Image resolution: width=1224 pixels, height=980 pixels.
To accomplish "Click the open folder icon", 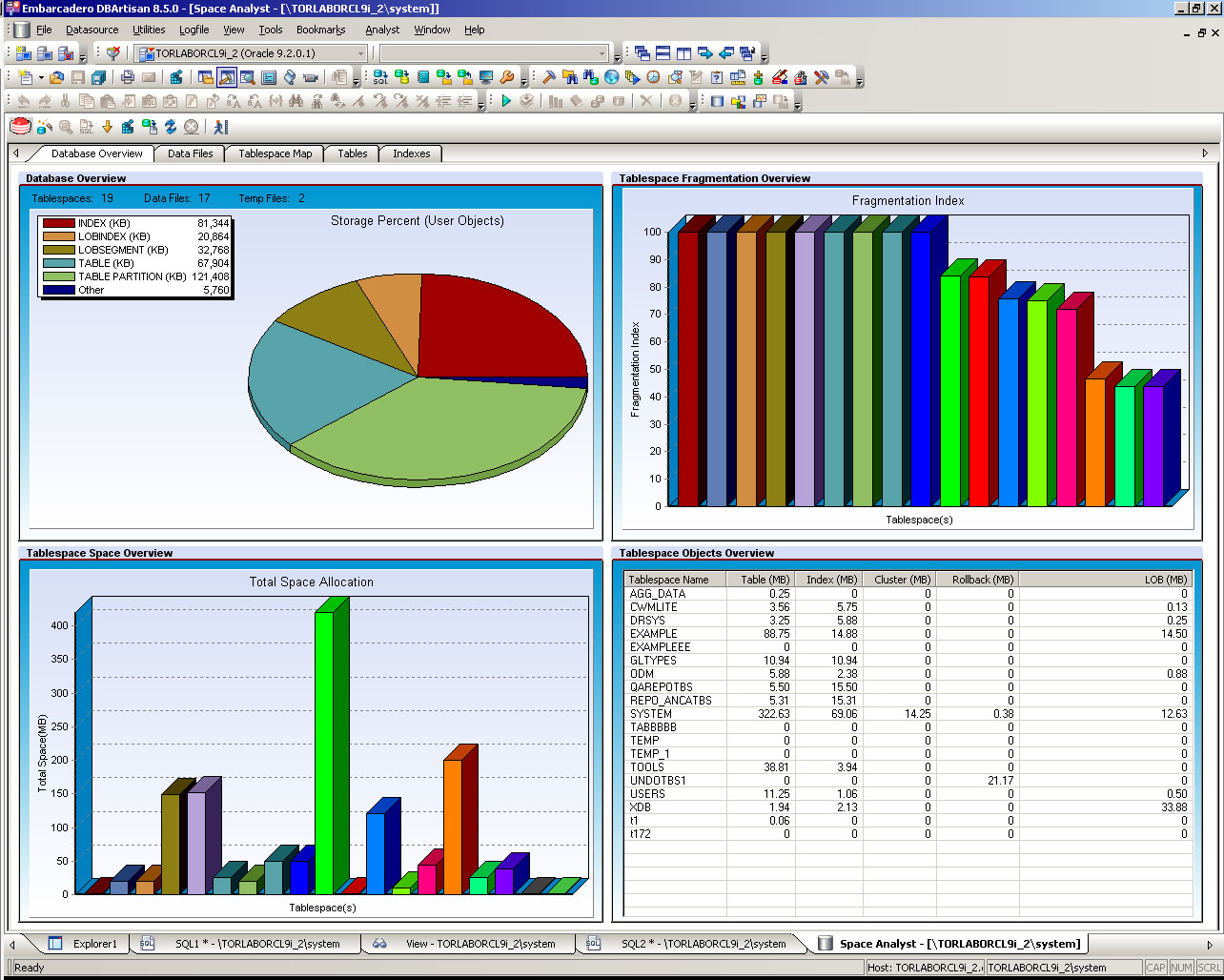I will click(57, 77).
